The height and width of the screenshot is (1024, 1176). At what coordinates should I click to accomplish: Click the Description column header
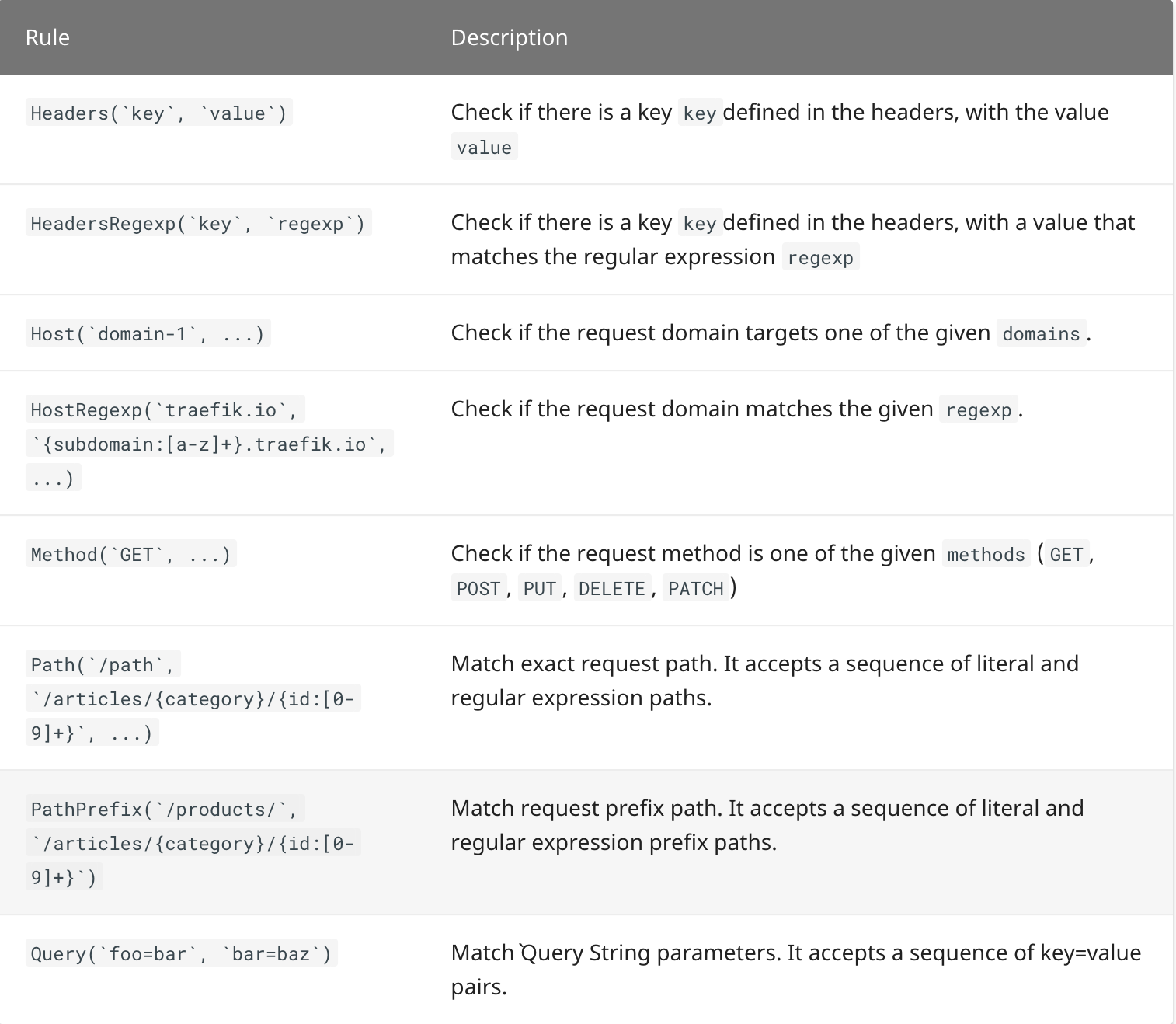click(510, 37)
